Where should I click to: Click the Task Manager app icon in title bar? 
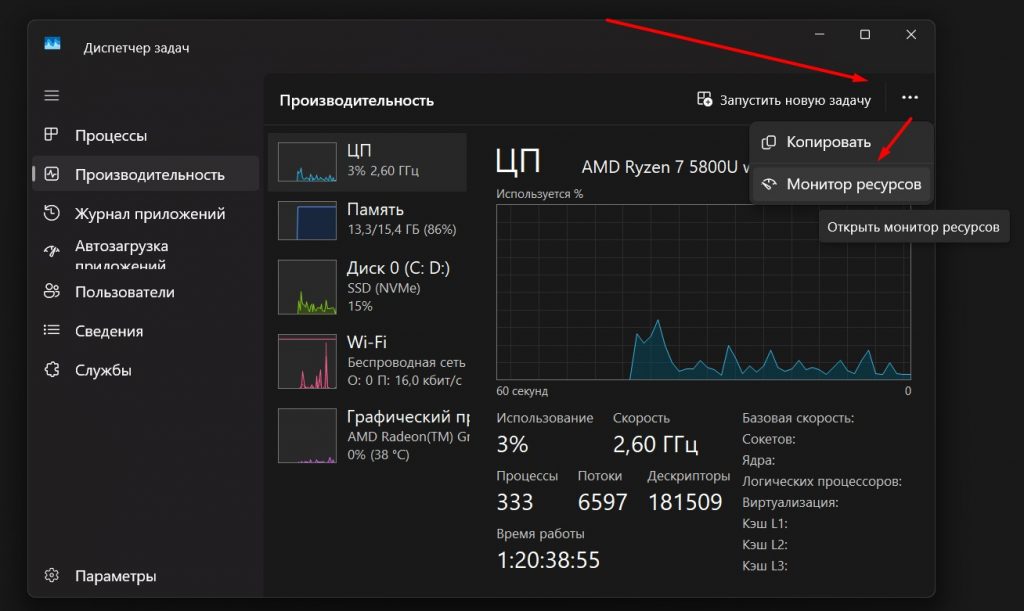click(52, 44)
